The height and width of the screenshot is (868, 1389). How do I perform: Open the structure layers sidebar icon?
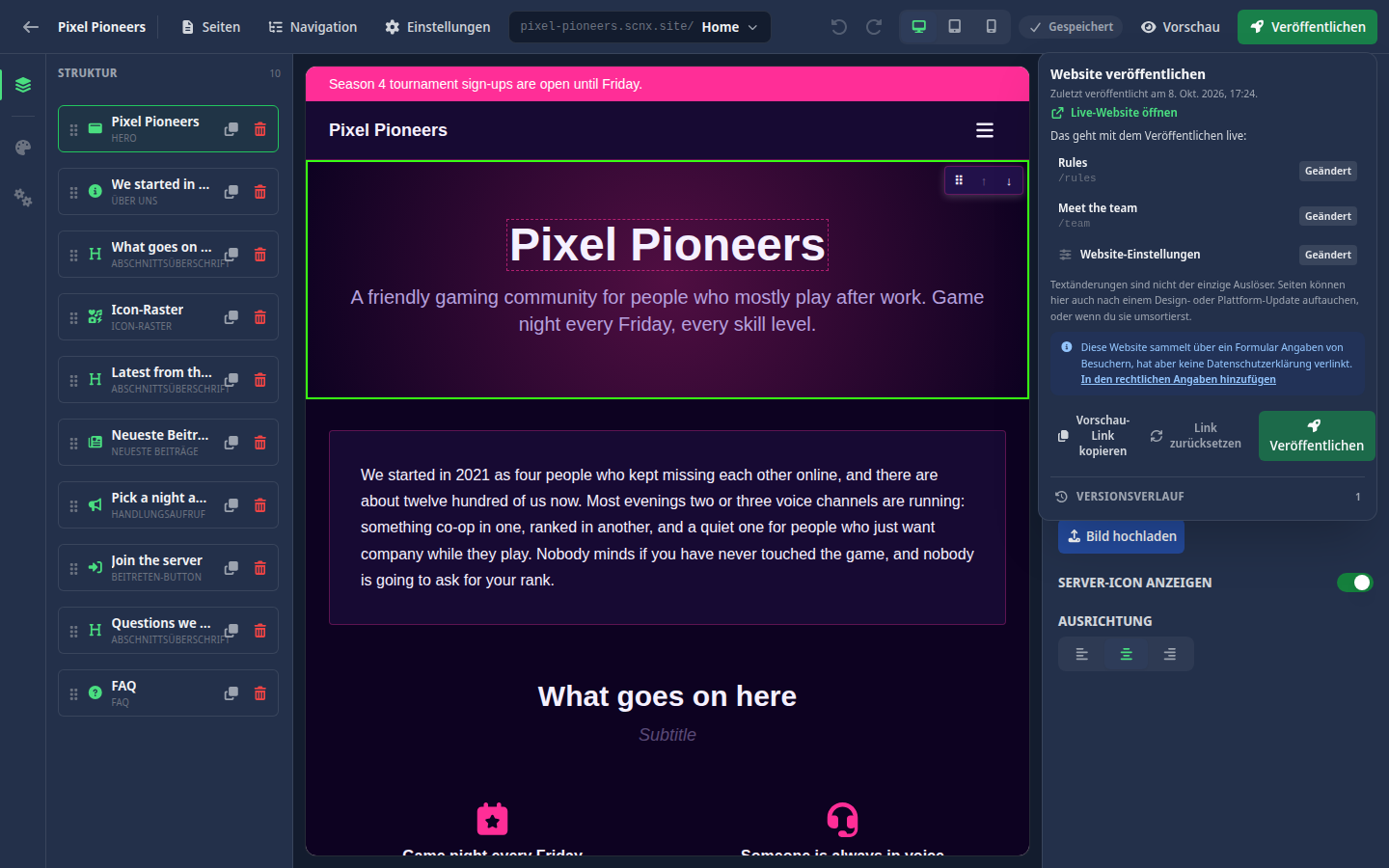[23, 85]
